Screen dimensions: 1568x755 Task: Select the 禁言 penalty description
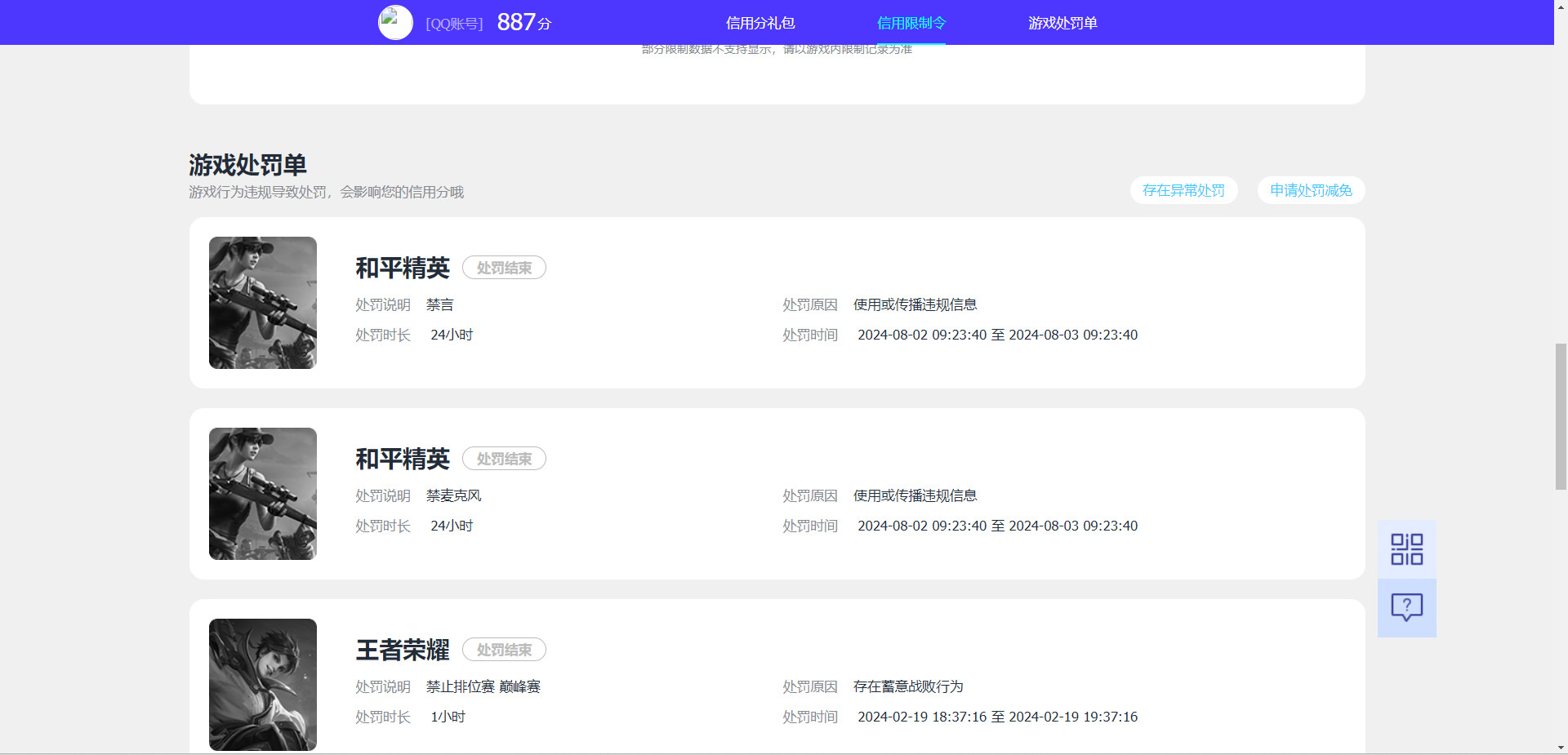(x=440, y=304)
